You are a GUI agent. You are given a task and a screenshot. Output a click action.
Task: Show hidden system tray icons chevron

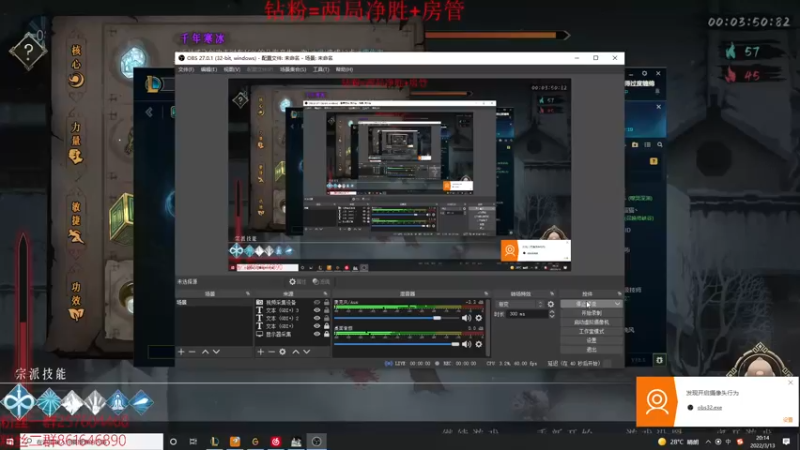click(x=708, y=442)
